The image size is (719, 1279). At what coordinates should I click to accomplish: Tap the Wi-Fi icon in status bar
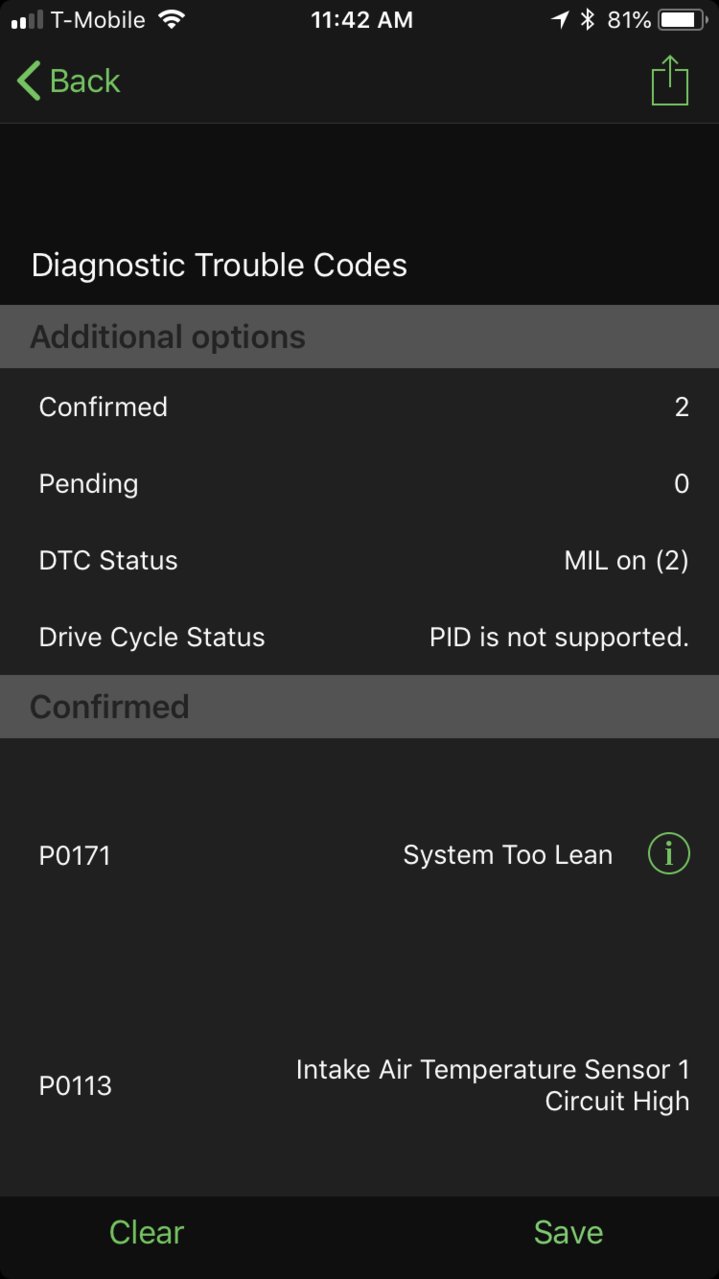pyautogui.click(x=171, y=20)
